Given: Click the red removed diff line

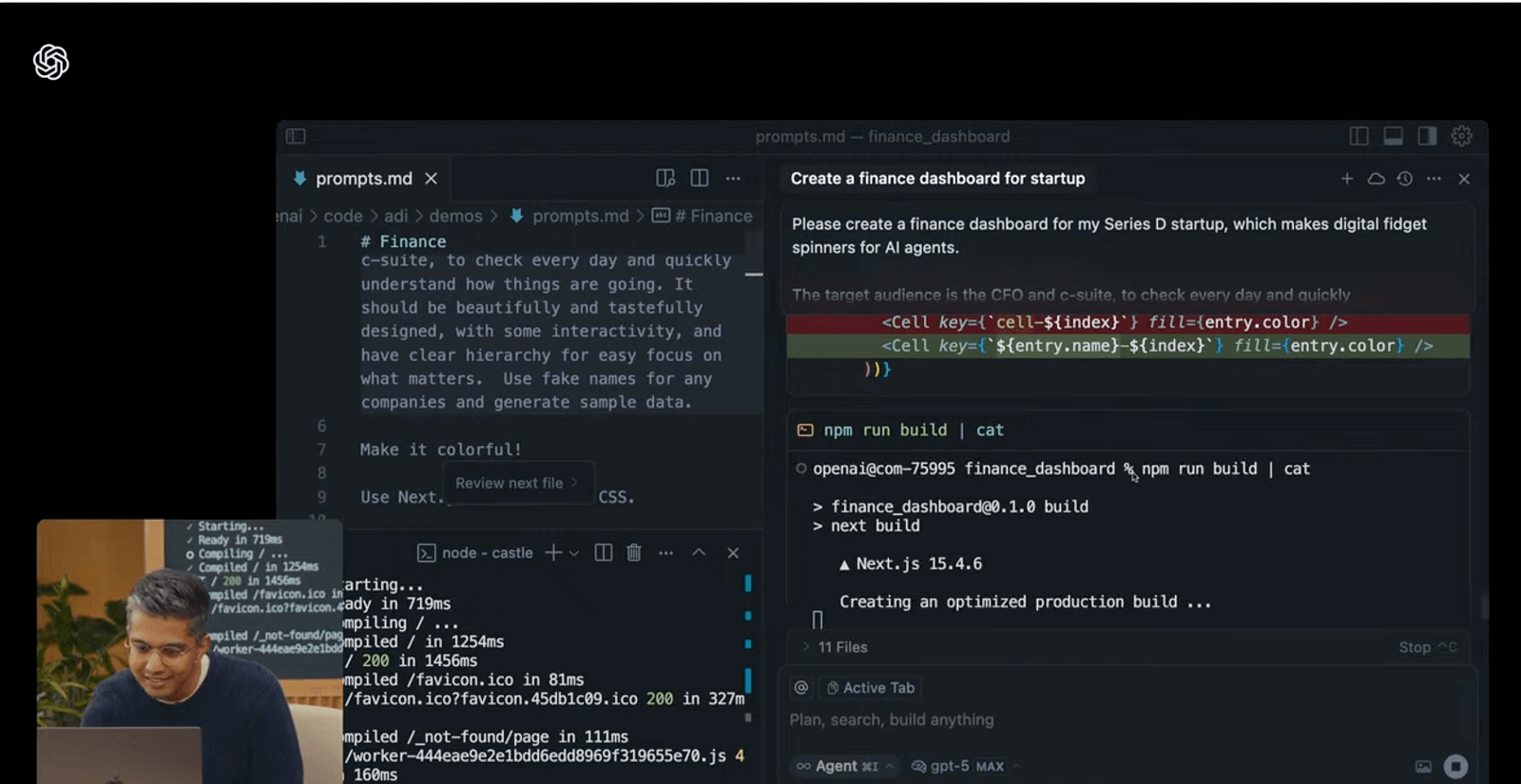Looking at the screenshot, I should coord(1127,322).
